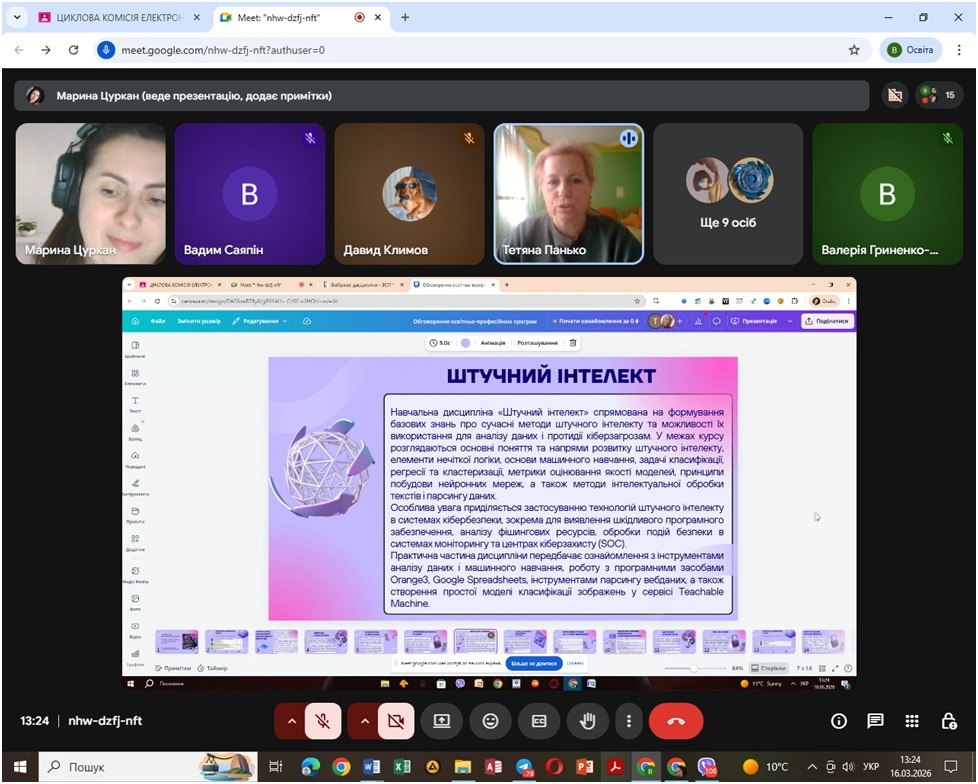Expand video settings arrow beside camera
This screenshot has width=978, height=784.
364,720
